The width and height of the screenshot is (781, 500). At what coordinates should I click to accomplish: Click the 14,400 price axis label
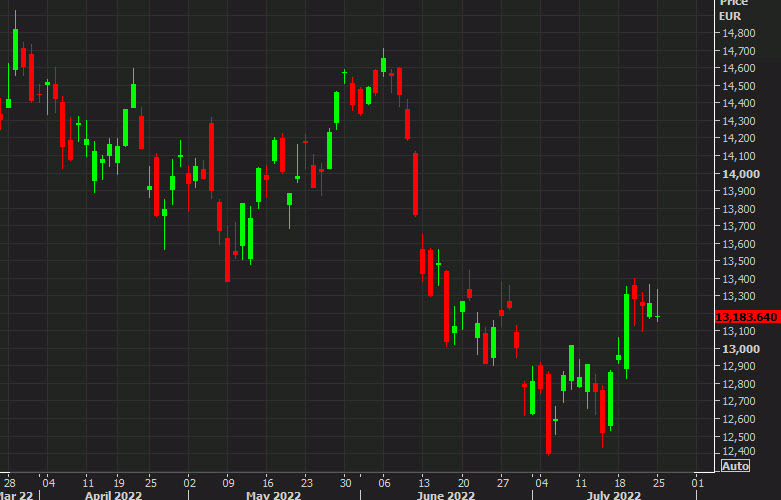(739, 103)
